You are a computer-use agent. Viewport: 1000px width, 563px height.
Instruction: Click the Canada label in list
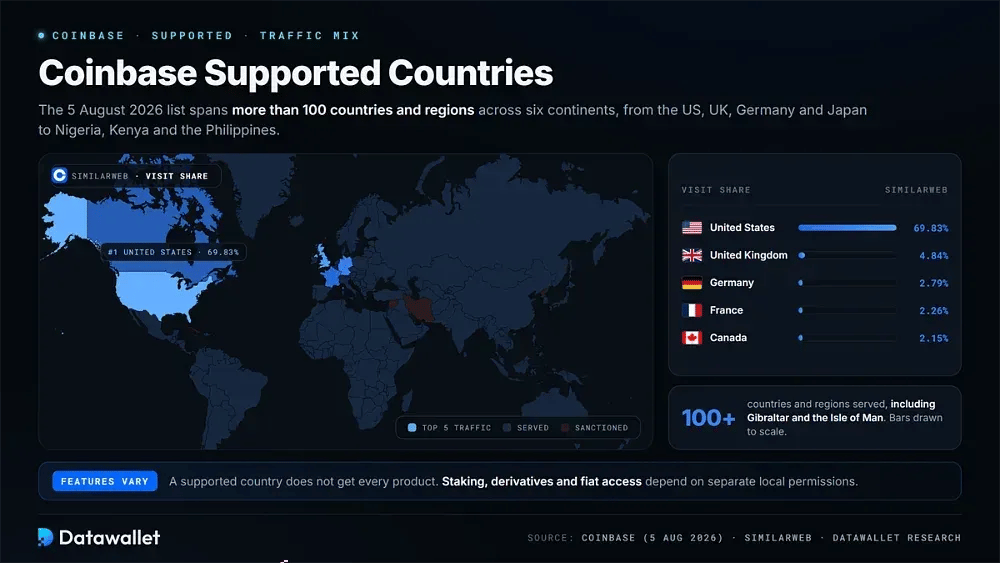(728, 338)
